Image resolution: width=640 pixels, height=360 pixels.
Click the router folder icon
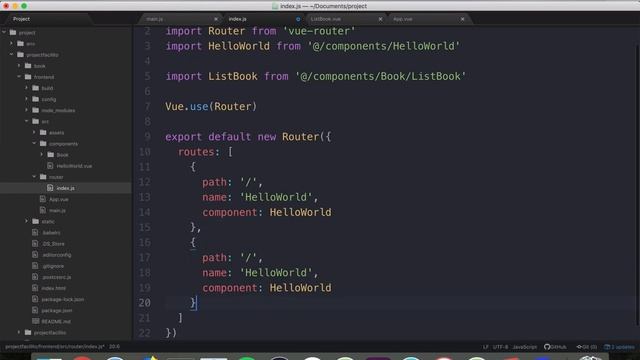point(43,177)
